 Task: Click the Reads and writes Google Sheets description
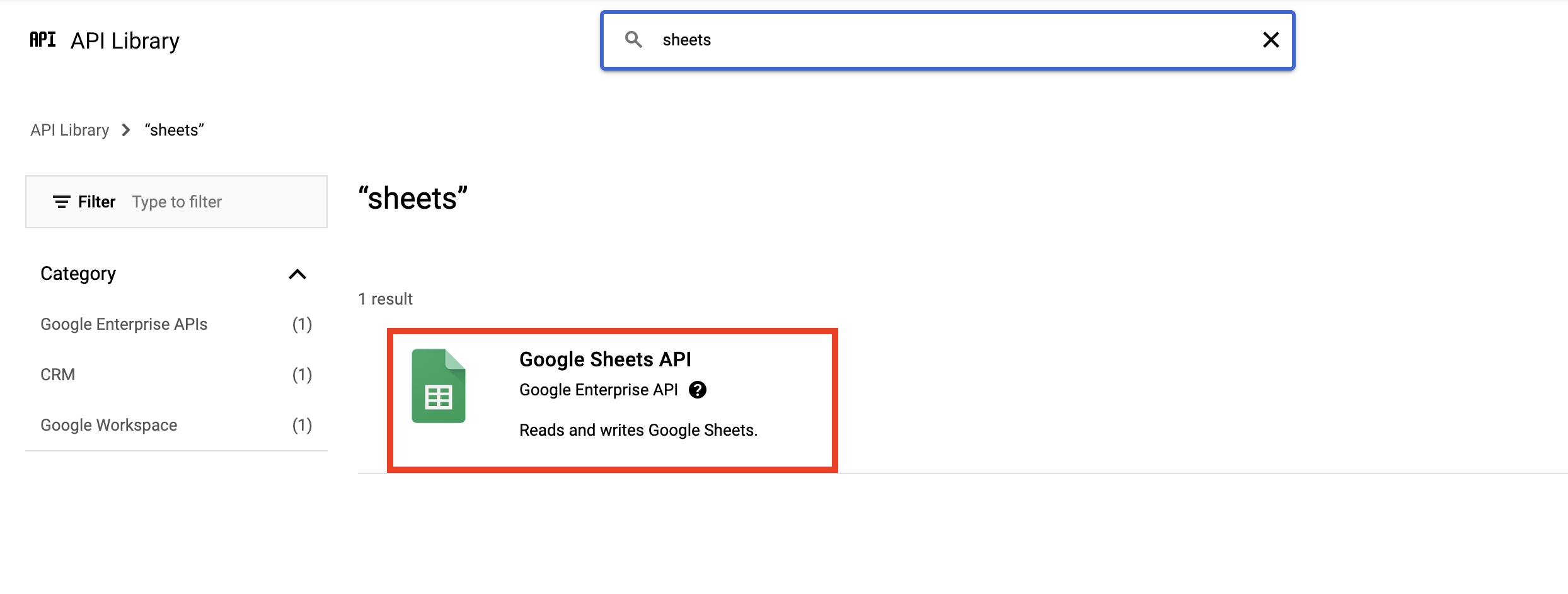pyautogui.click(x=638, y=430)
